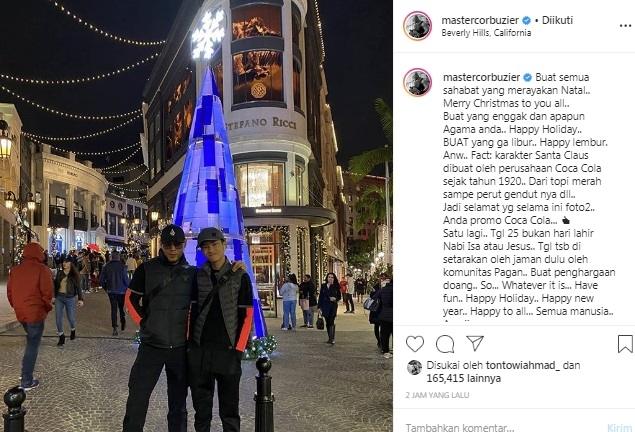Screen dimensions: 635x432
Task: Open Beverly Hills, California location link
Action: coord(486,33)
